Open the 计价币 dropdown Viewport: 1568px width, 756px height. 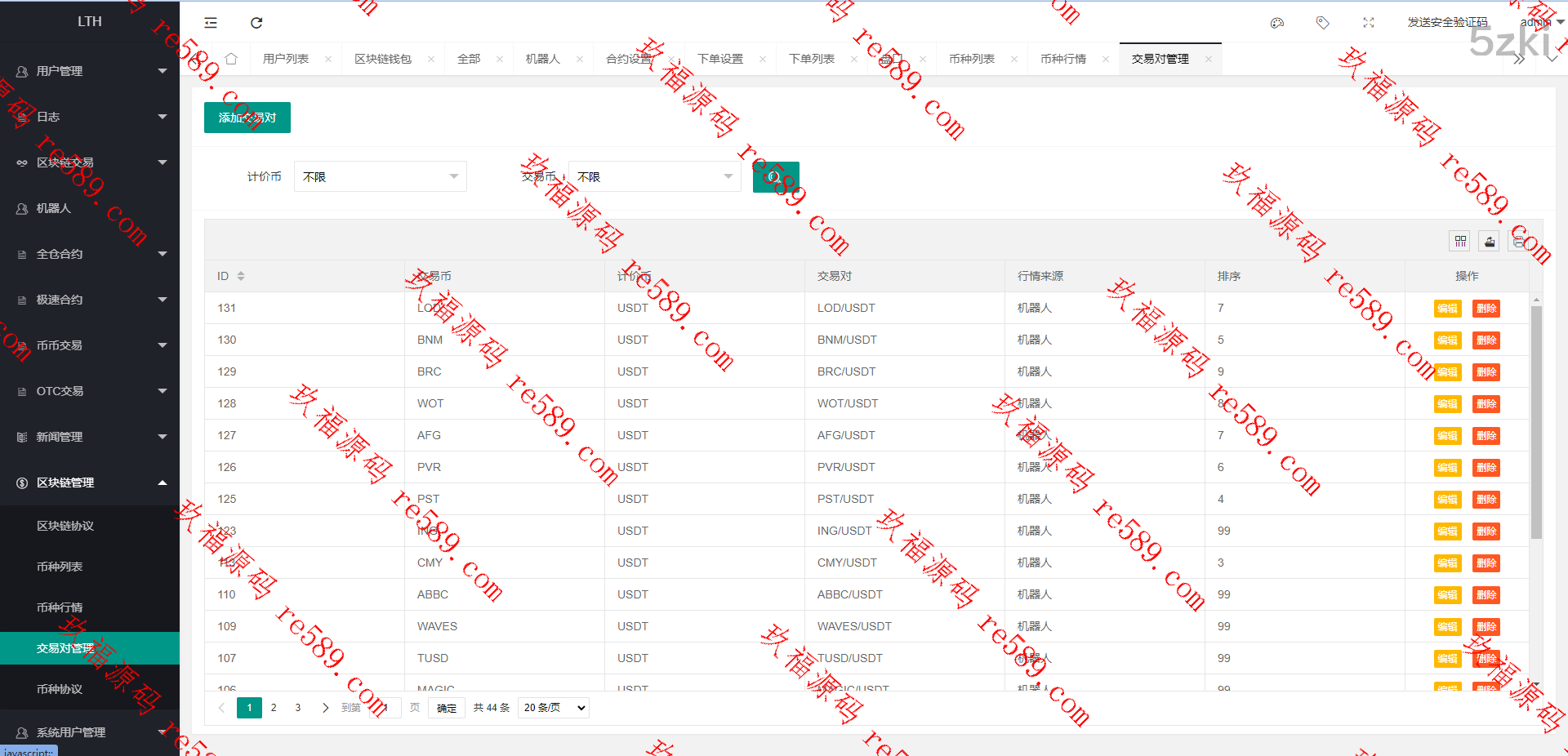(381, 176)
